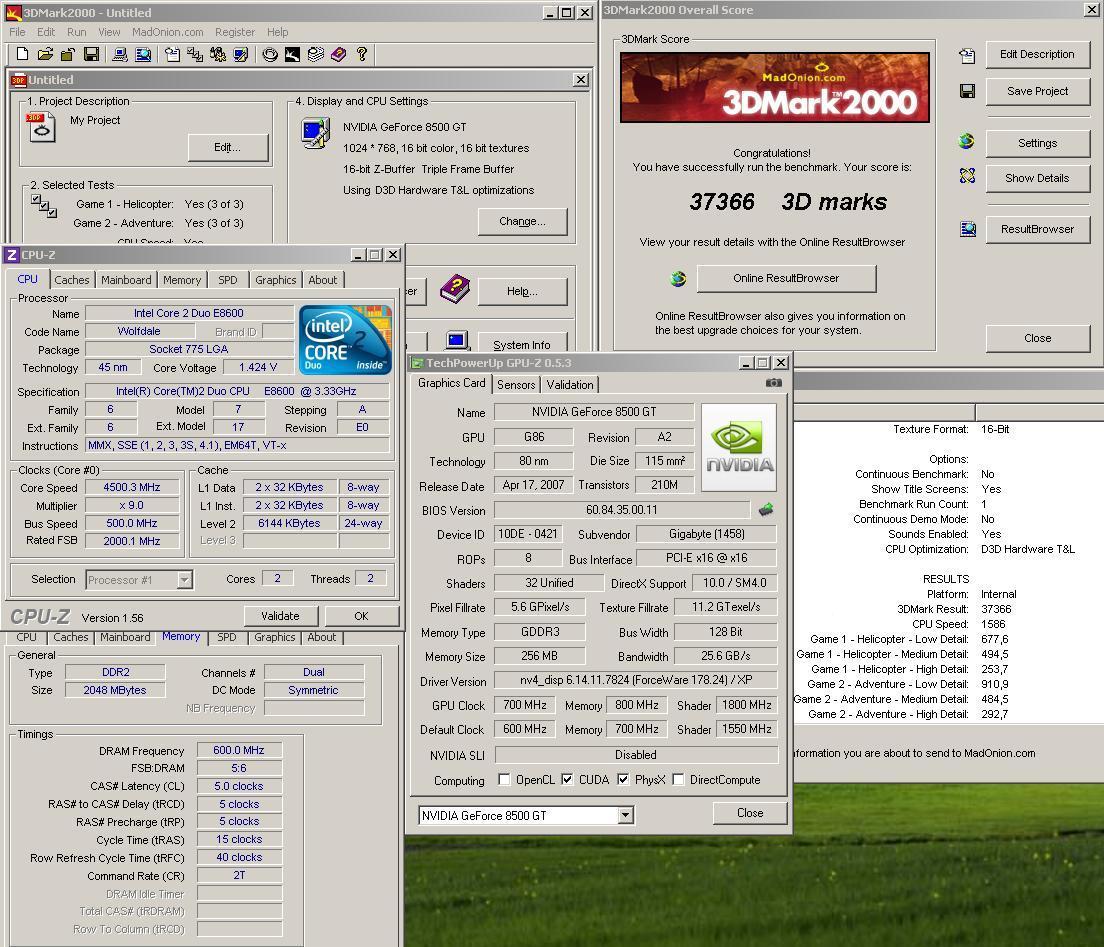Click the globe icon beside Online ResultBrowser
The width and height of the screenshot is (1104, 947).
click(678, 279)
